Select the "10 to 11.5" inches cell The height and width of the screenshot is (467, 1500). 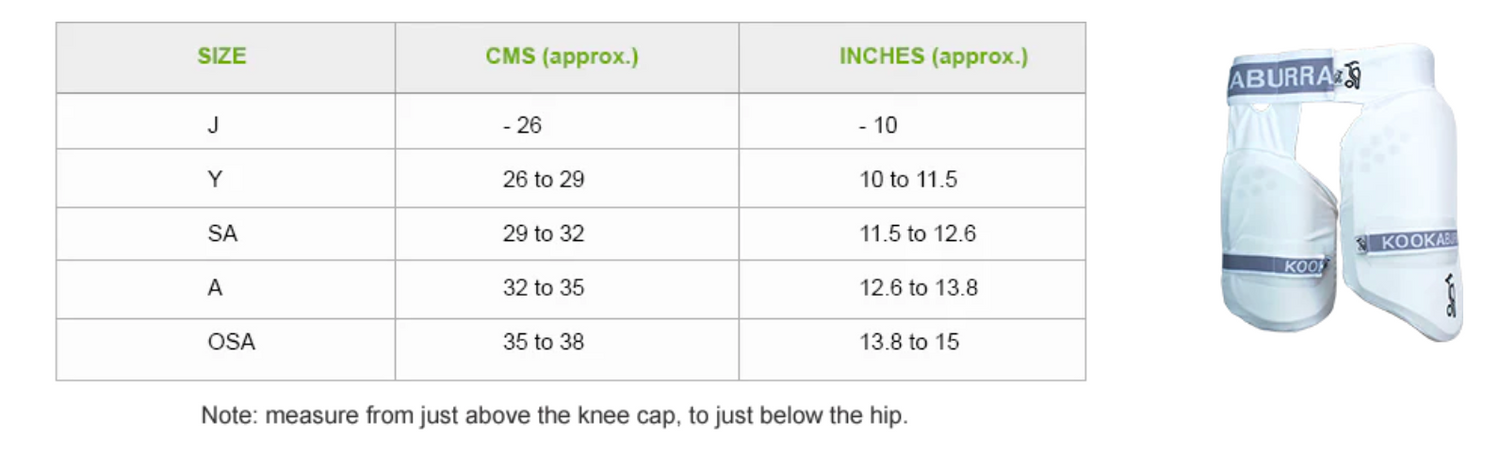click(x=908, y=180)
